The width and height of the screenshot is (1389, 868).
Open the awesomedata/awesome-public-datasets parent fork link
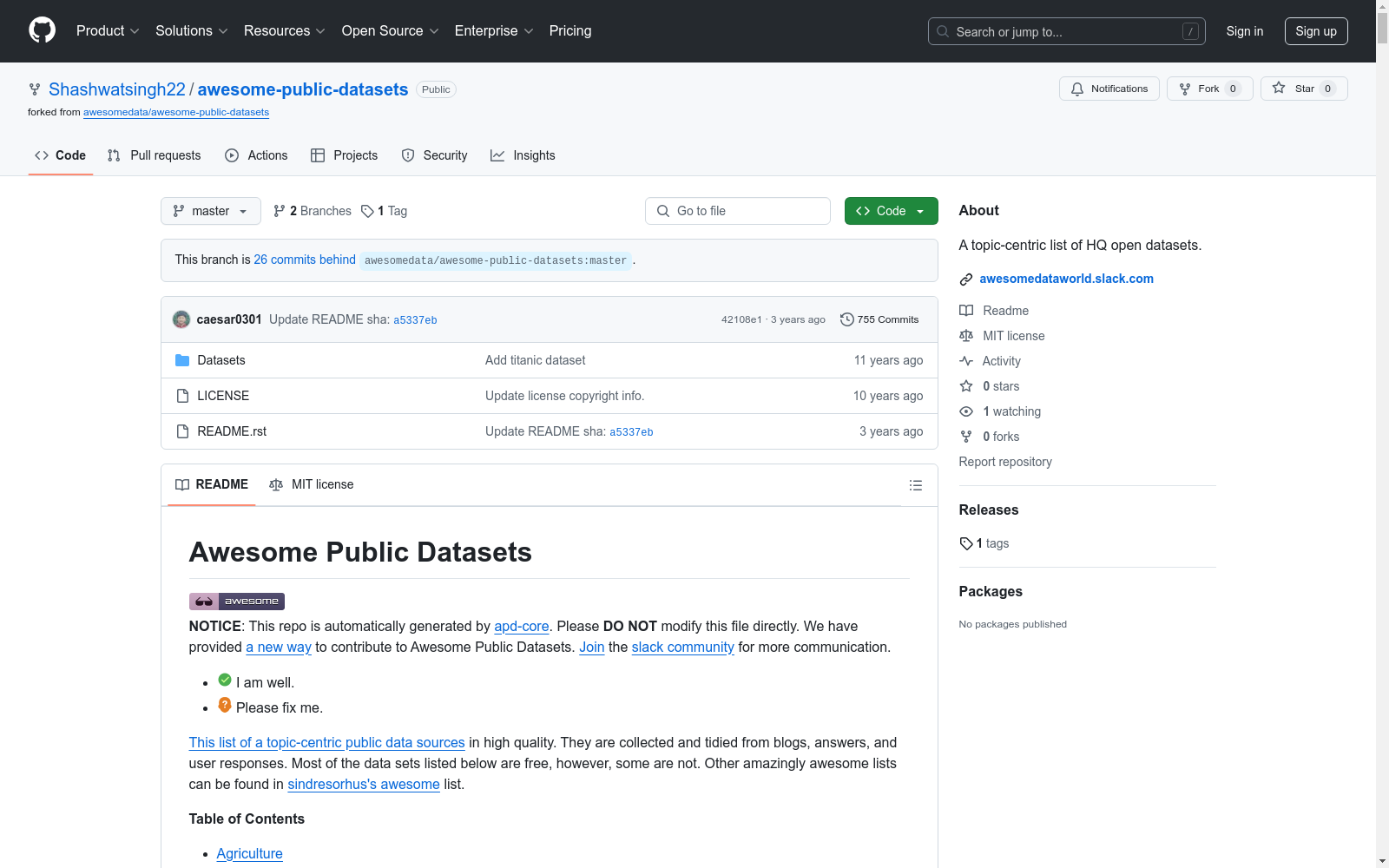pos(176,112)
